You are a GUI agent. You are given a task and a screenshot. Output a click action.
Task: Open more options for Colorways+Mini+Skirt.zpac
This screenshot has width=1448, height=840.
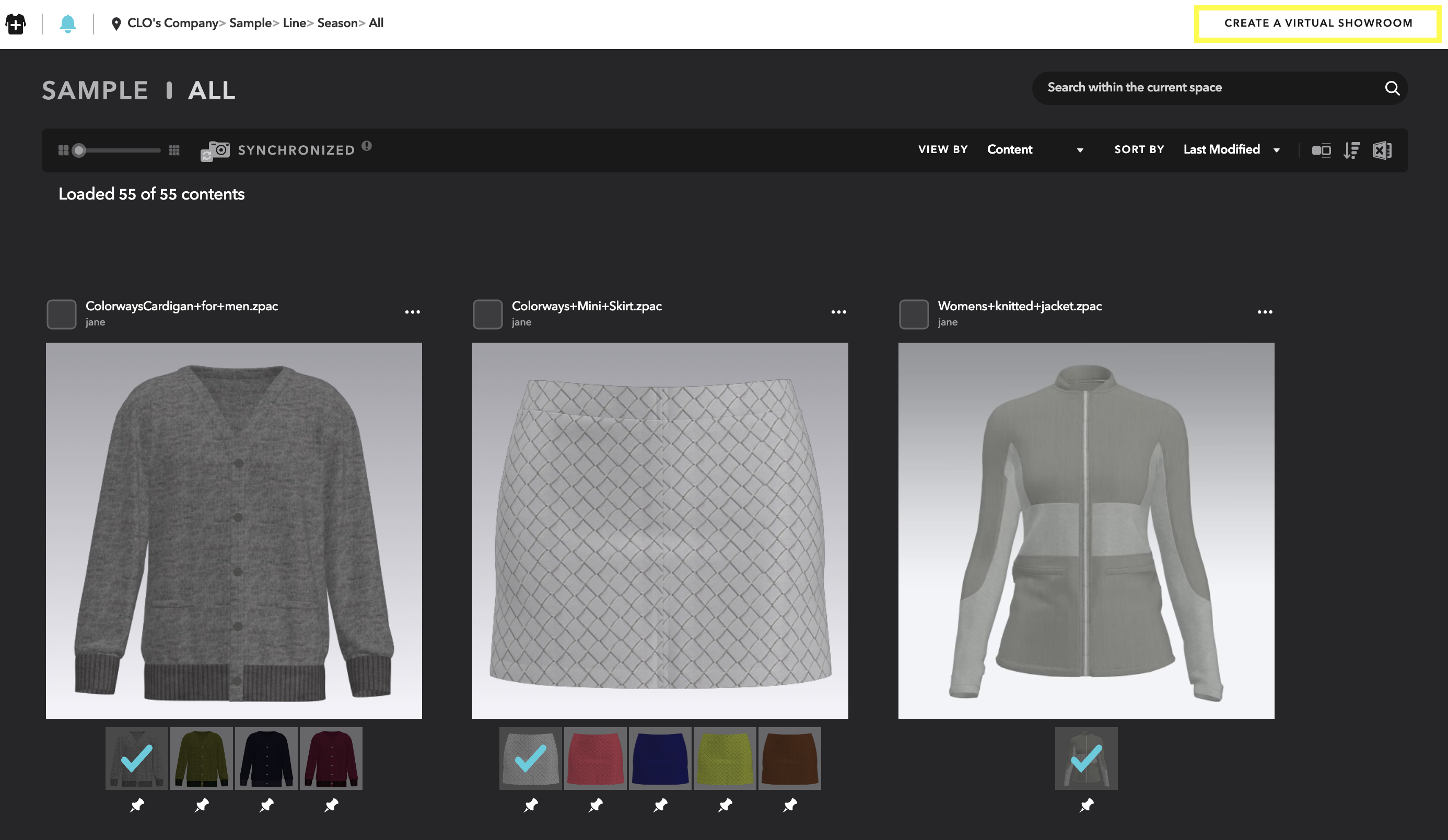[x=839, y=312]
